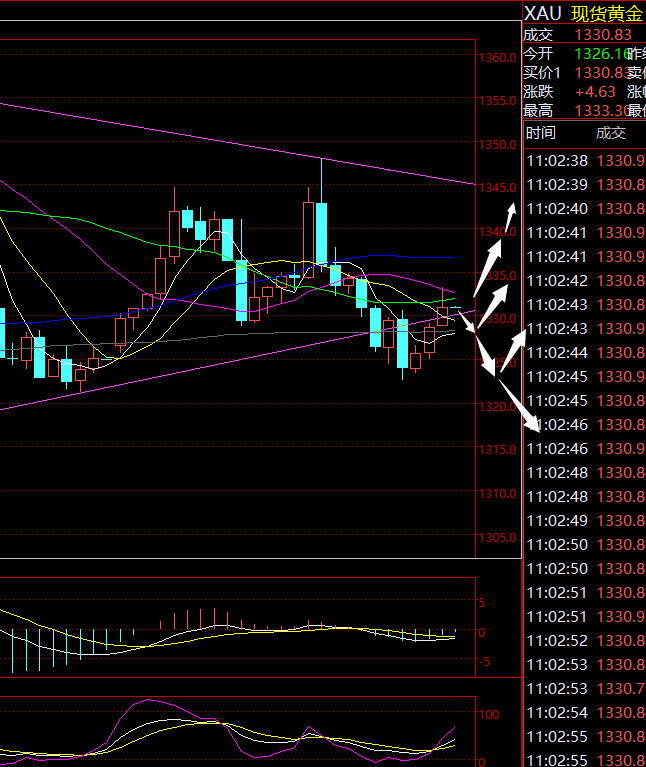646x767 pixels.
Task: Click the 1345.0 price axis label
Action: click(x=497, y=188)
